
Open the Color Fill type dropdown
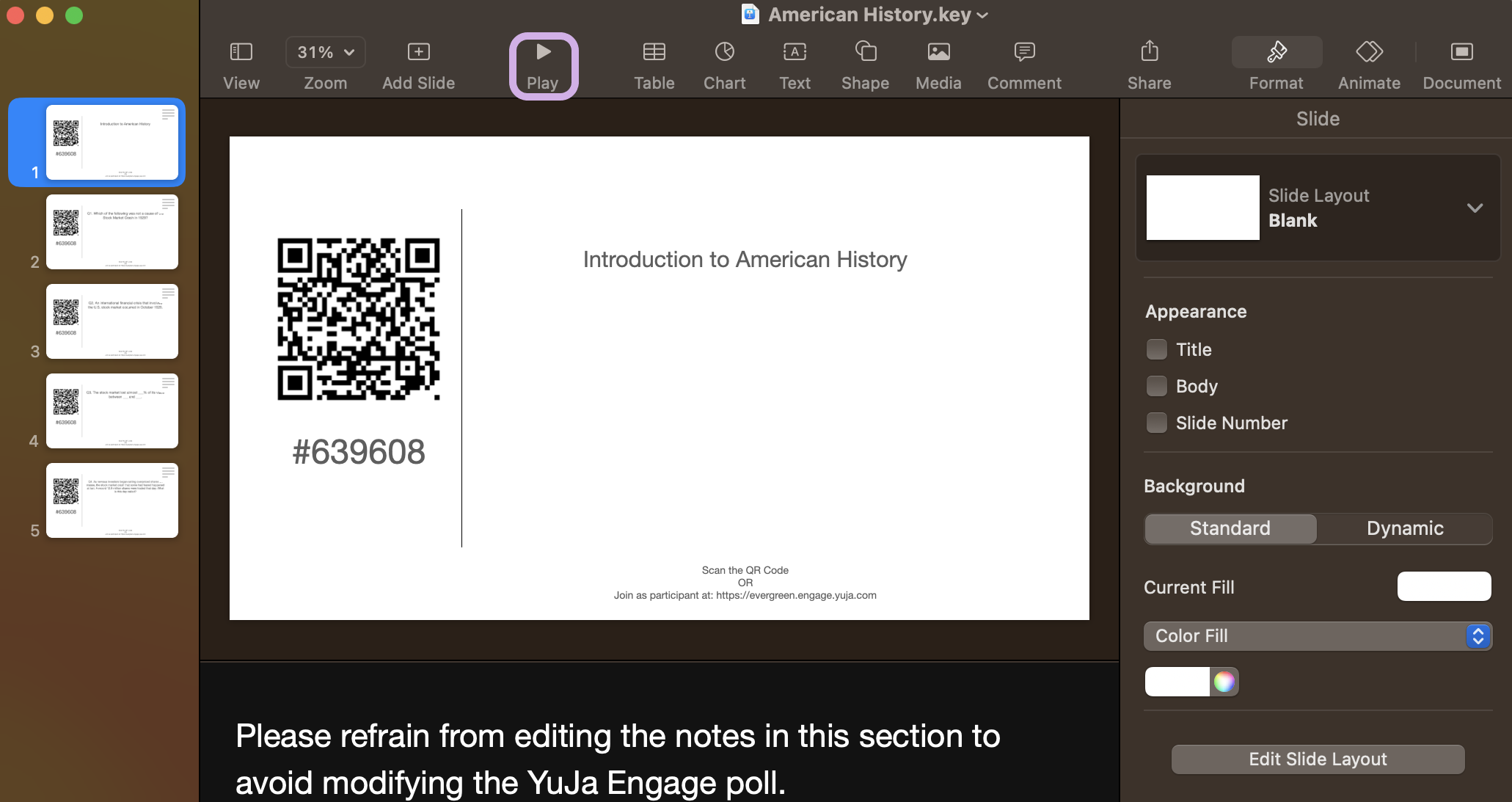point(1318,636)
